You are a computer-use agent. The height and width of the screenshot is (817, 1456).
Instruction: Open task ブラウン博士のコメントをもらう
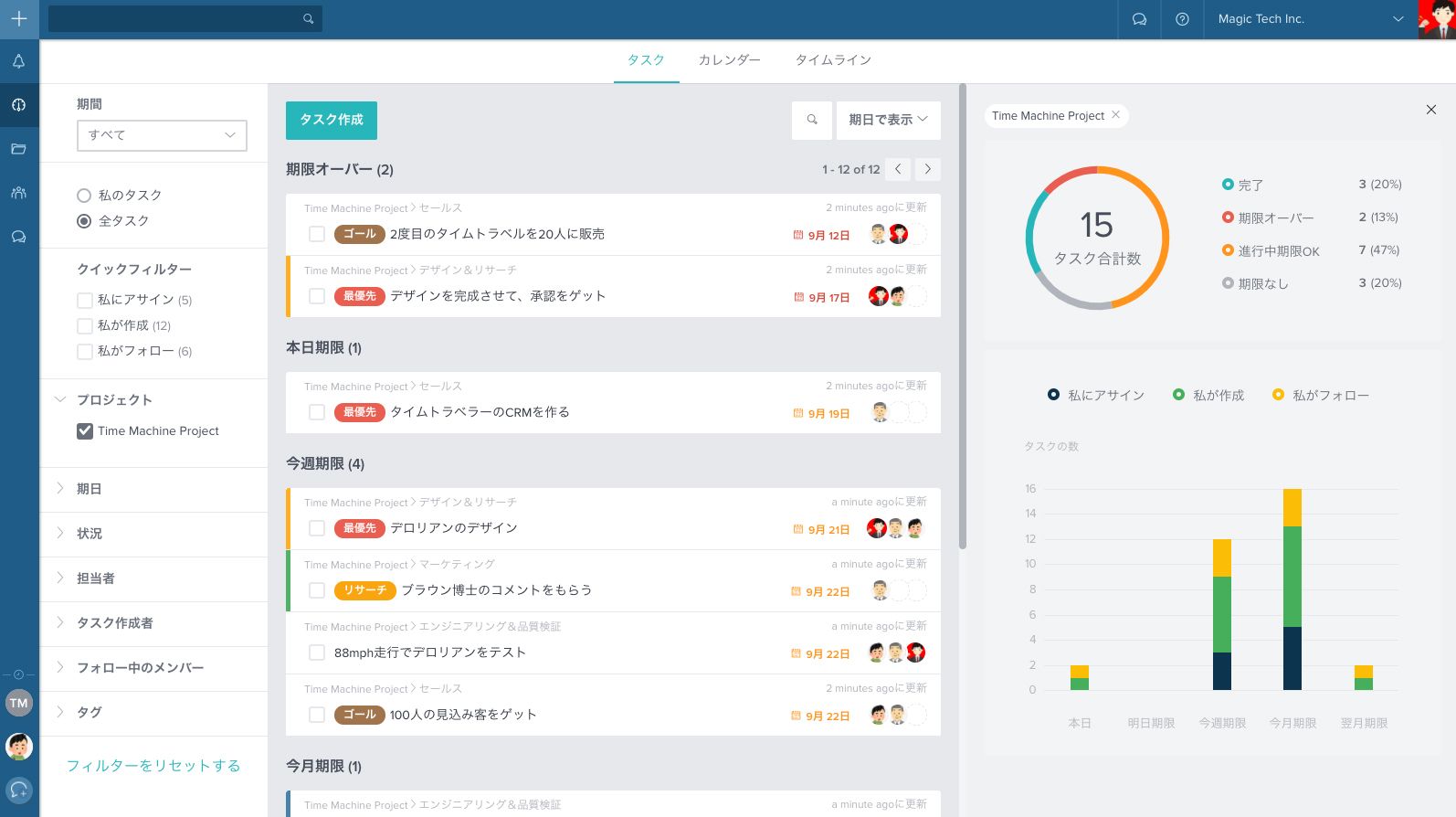(x=496, y=590)
